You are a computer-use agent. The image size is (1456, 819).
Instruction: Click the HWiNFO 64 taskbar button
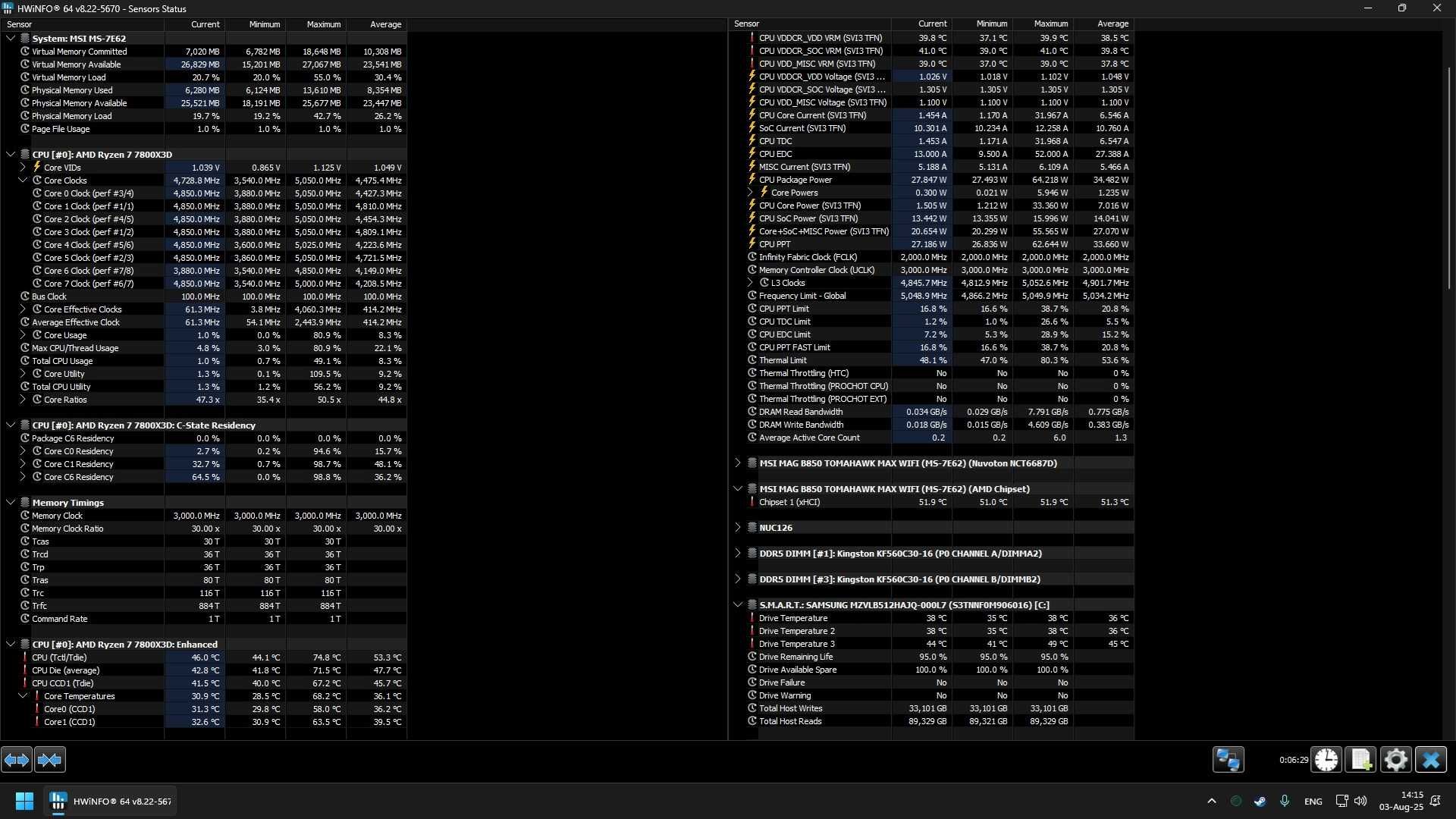(111, 801)
